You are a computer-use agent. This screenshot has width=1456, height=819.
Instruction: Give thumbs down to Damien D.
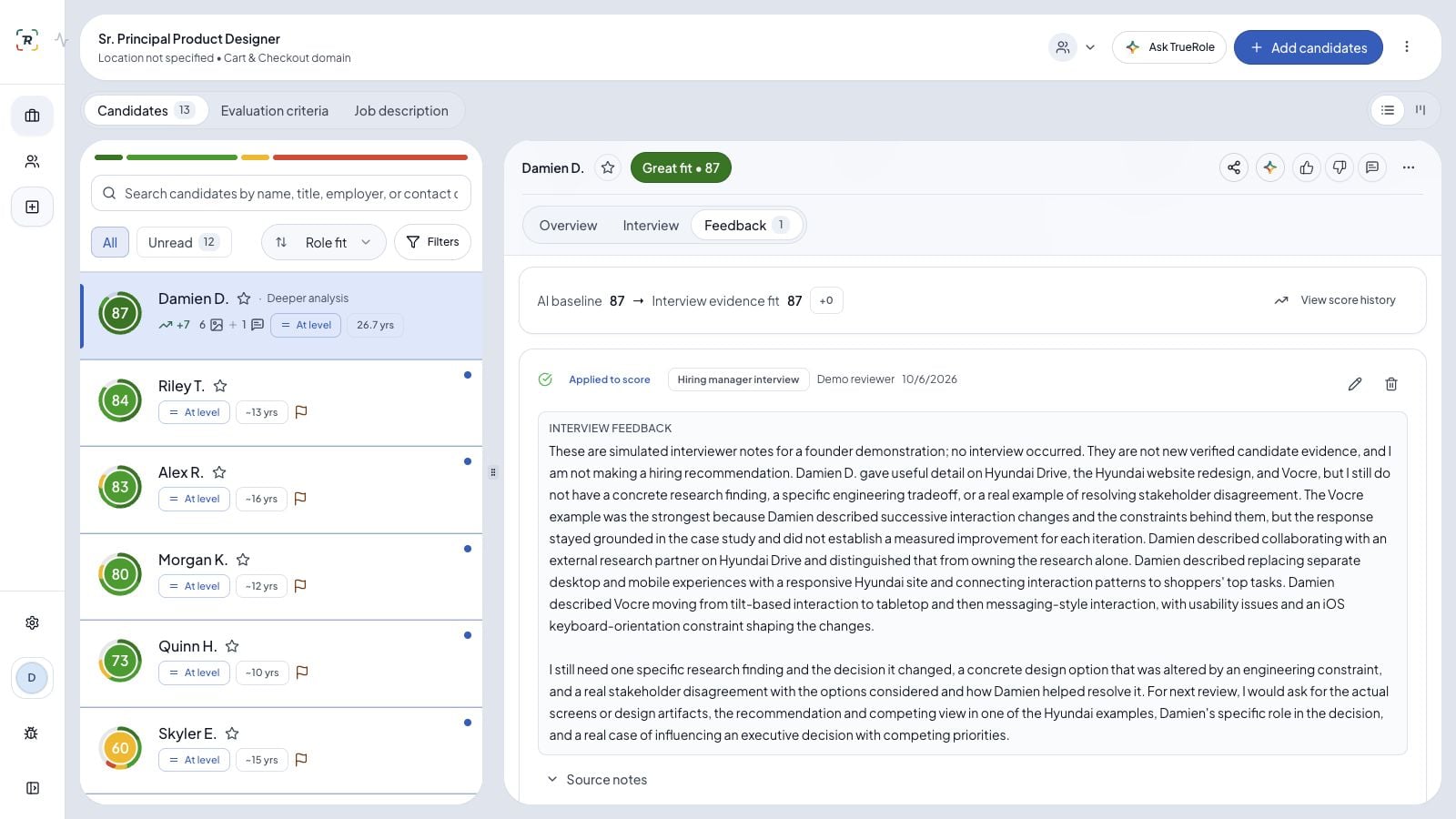point(1340,167)
